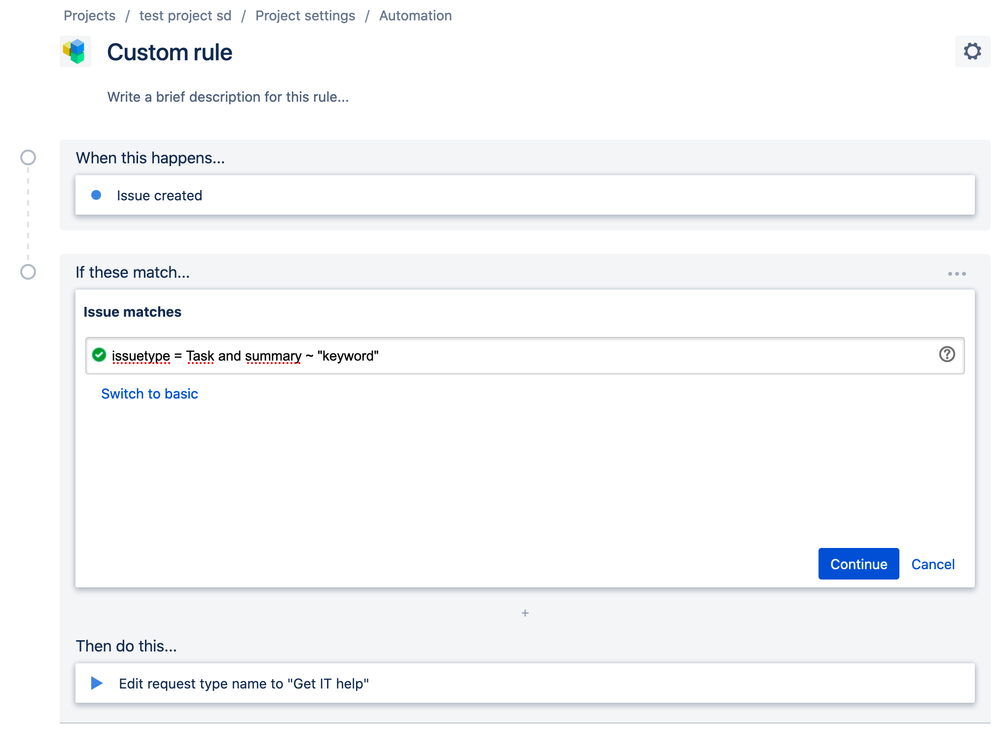Viewport: 998px width, 734px height.
Task: Go to Projects breadcrumb
Action: (x=90, y=15)
